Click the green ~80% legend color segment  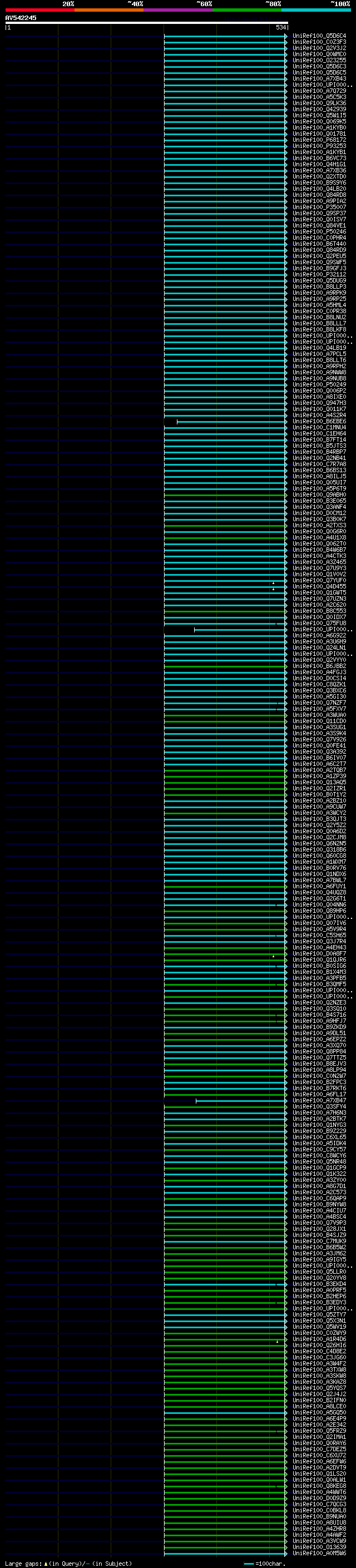(x=247, y=10)
